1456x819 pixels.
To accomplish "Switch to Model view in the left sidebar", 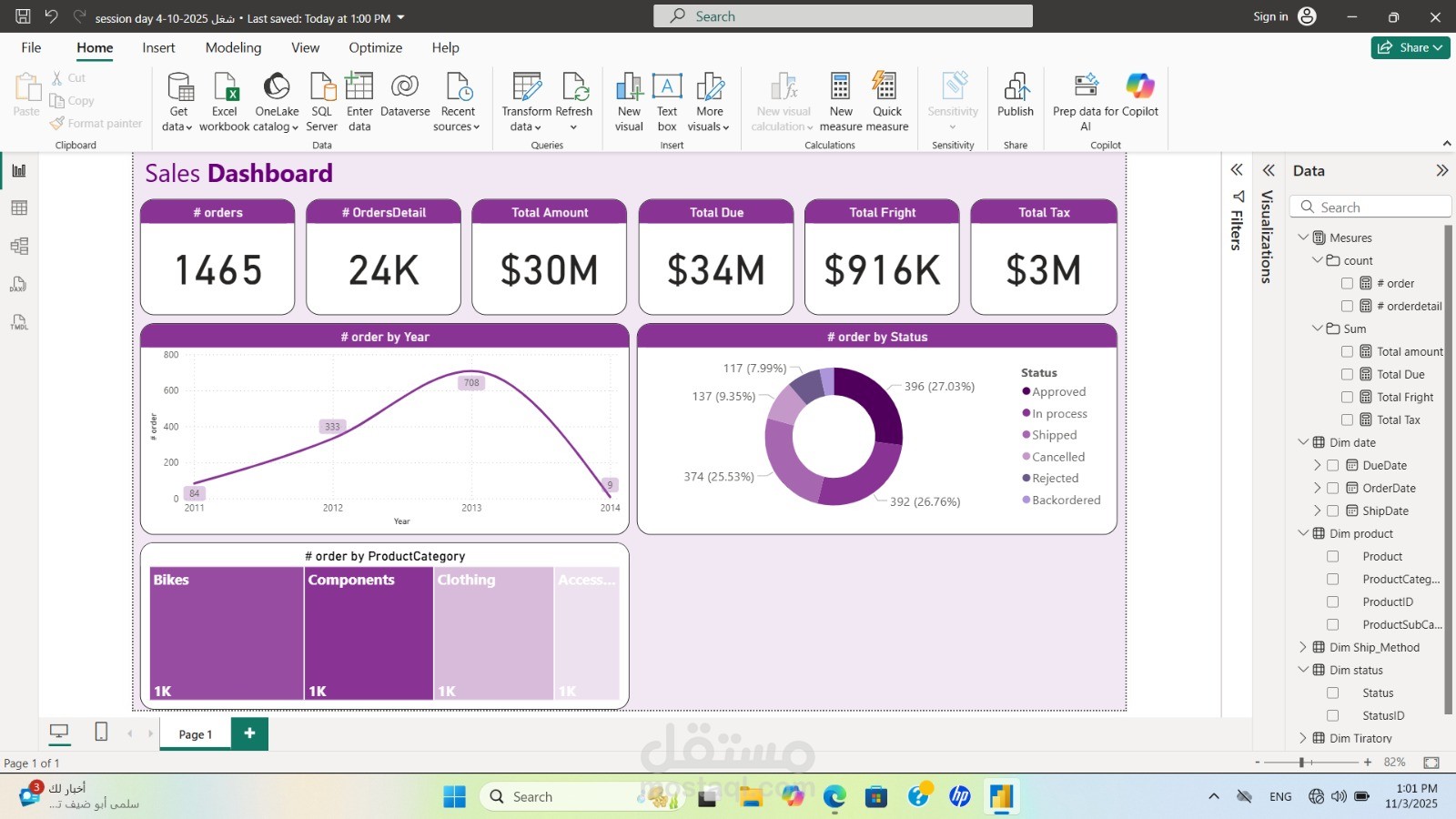I will coord(19,245).
